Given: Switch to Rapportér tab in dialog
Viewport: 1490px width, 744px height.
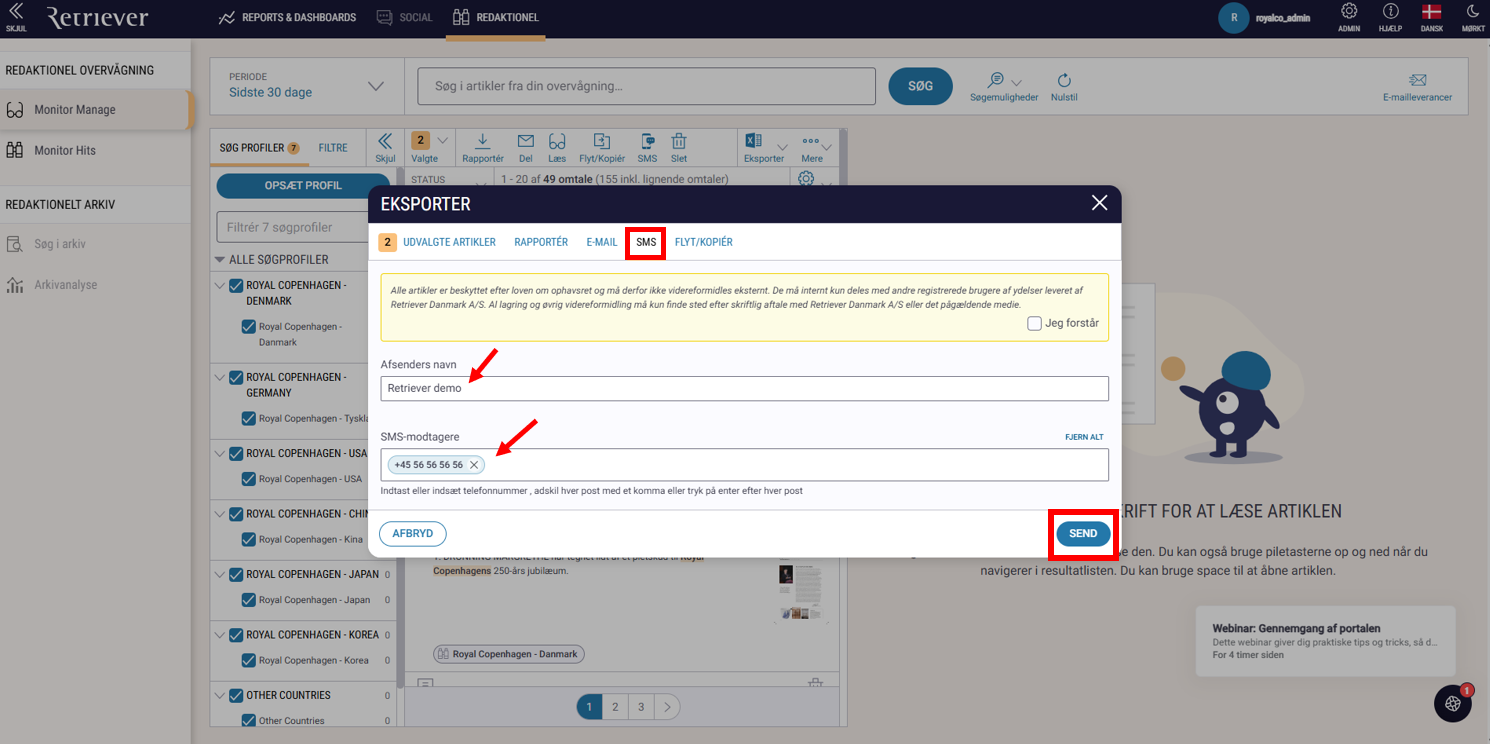Looking at the screenshot, I should tap(541, 242).
